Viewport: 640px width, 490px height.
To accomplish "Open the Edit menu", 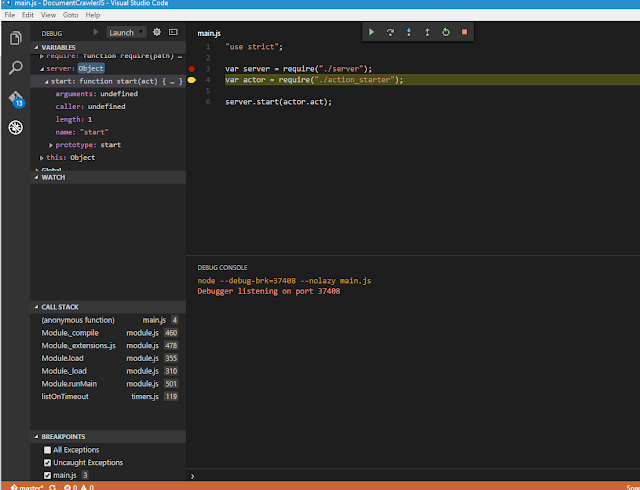I will tap(28, 15).
